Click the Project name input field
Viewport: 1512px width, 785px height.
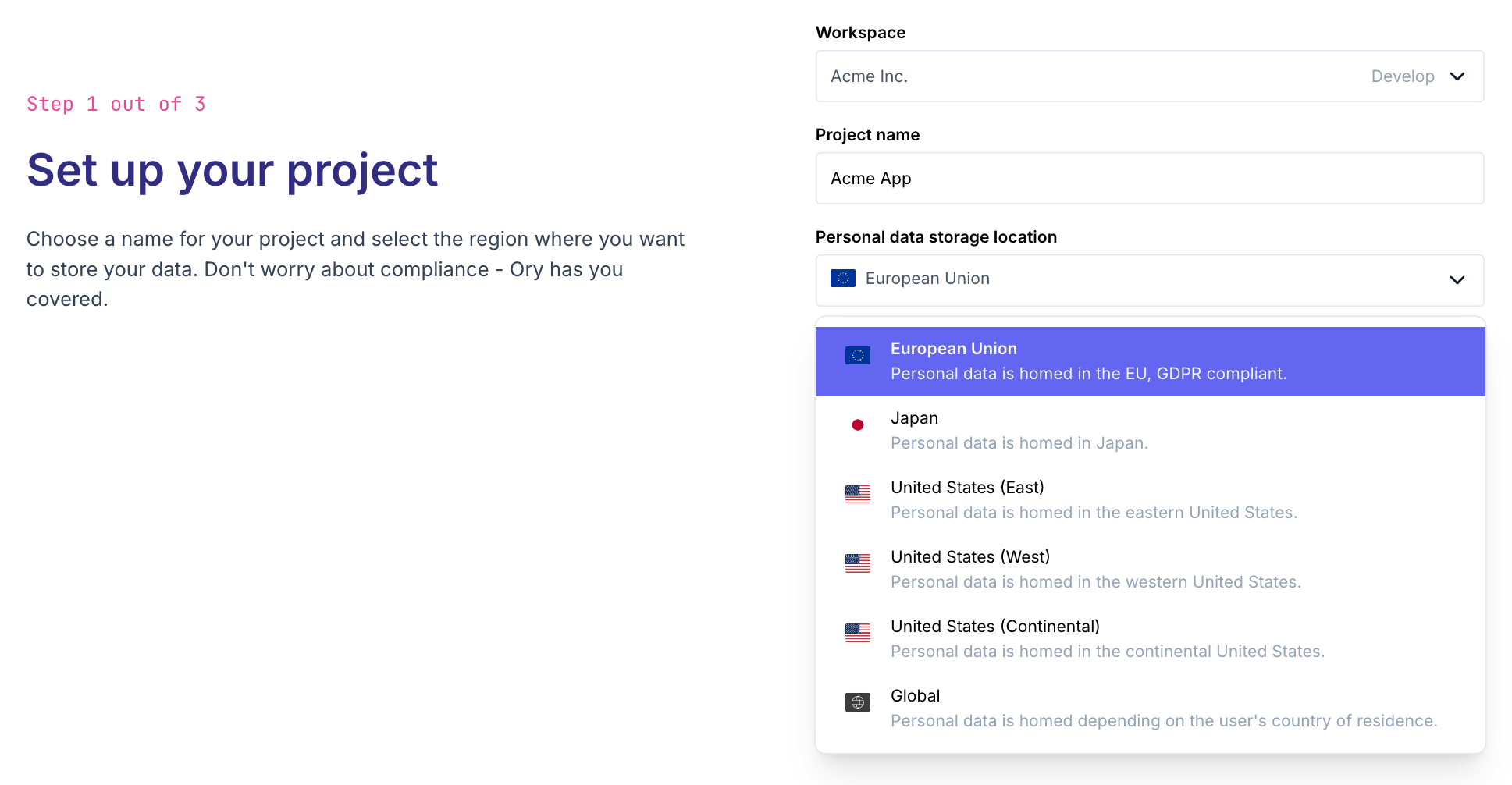tap(1149, 179)
